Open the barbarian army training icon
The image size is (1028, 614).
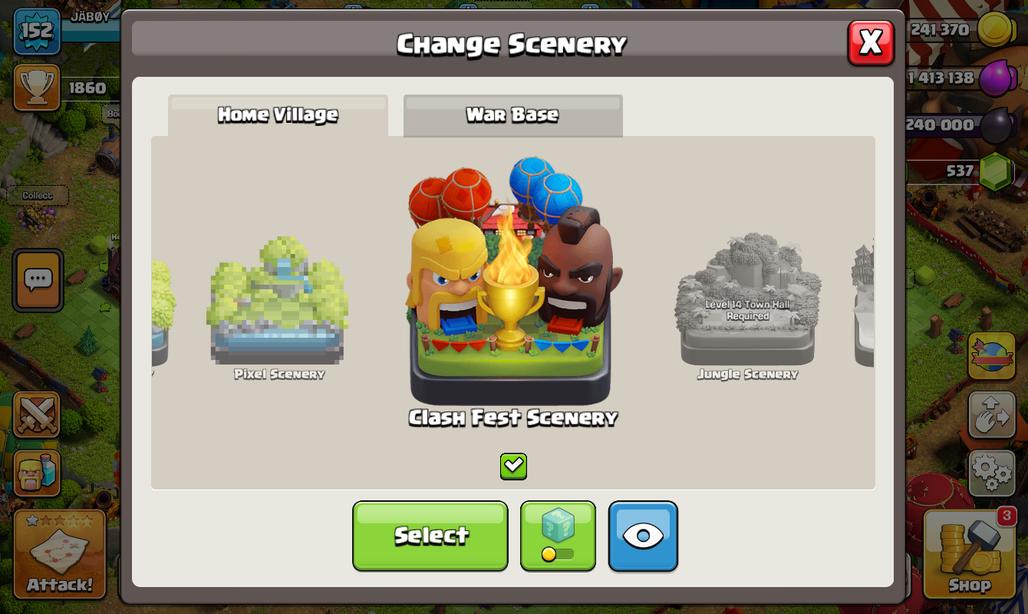[x=37, y=472]
